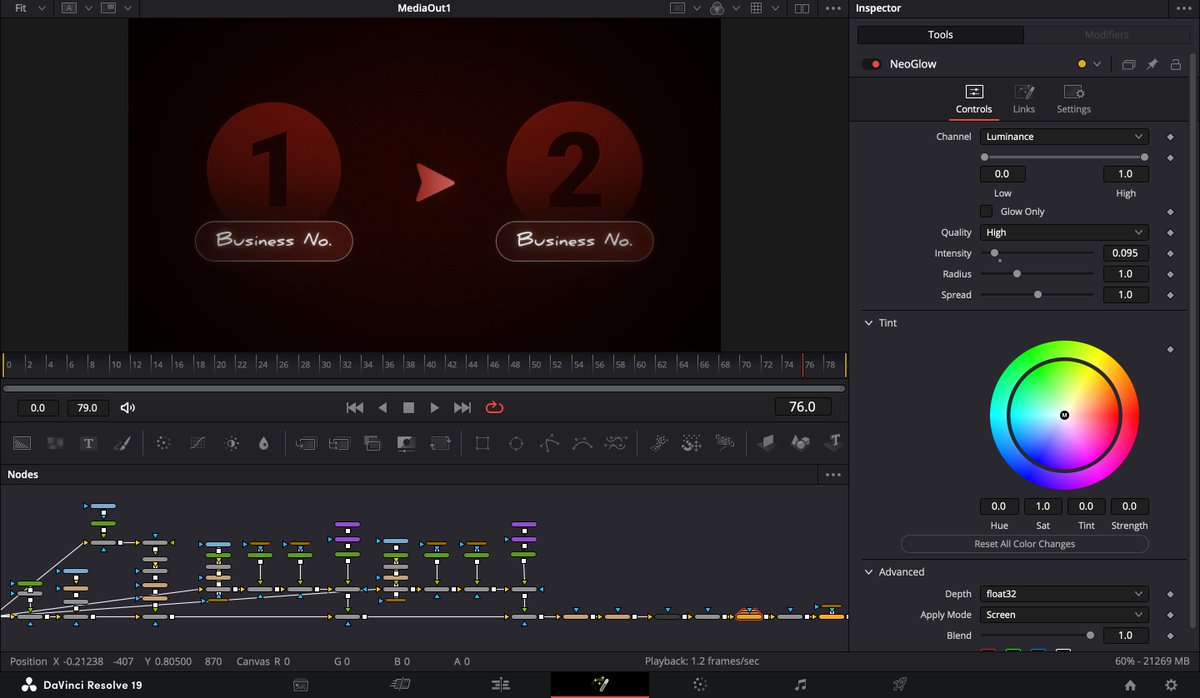Add the Text 3D tool
Image resolution: width=1200 pixels, height=698 pixels.
[832, 442]
